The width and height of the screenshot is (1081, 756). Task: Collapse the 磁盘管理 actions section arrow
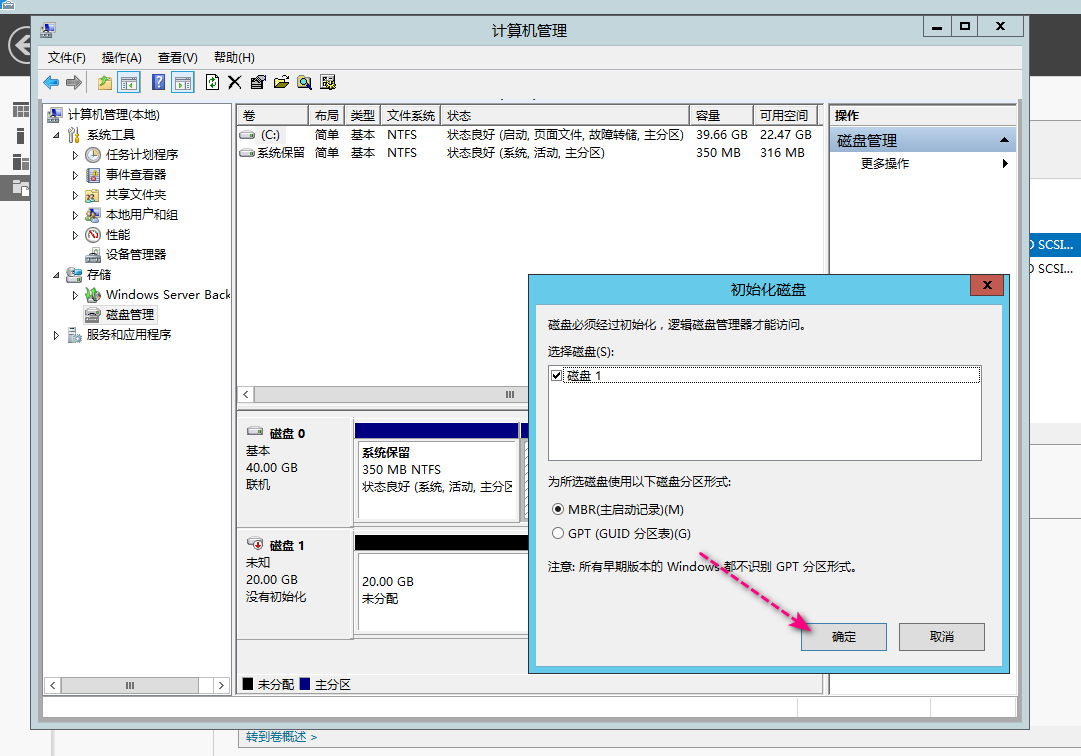tap(1004, 141)
